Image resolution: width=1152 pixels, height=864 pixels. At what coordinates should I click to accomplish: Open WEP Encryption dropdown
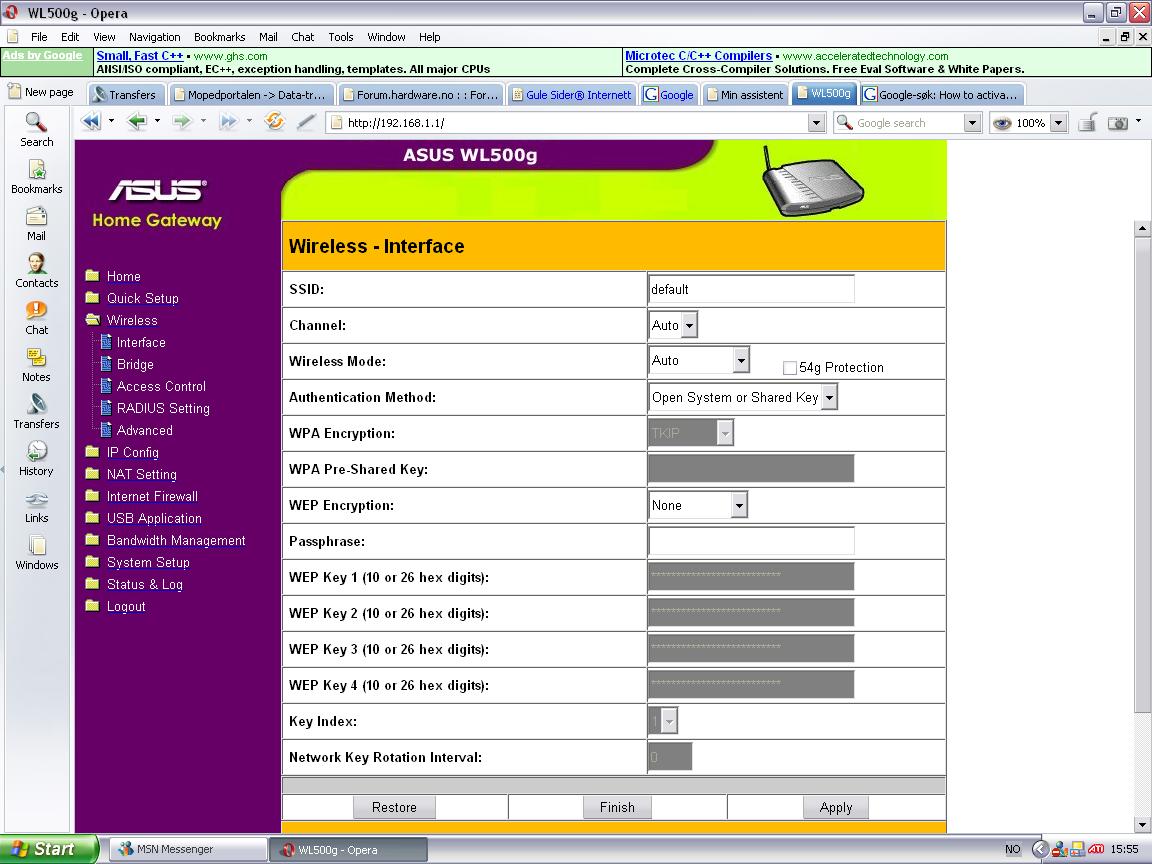[x=739, y=505]
